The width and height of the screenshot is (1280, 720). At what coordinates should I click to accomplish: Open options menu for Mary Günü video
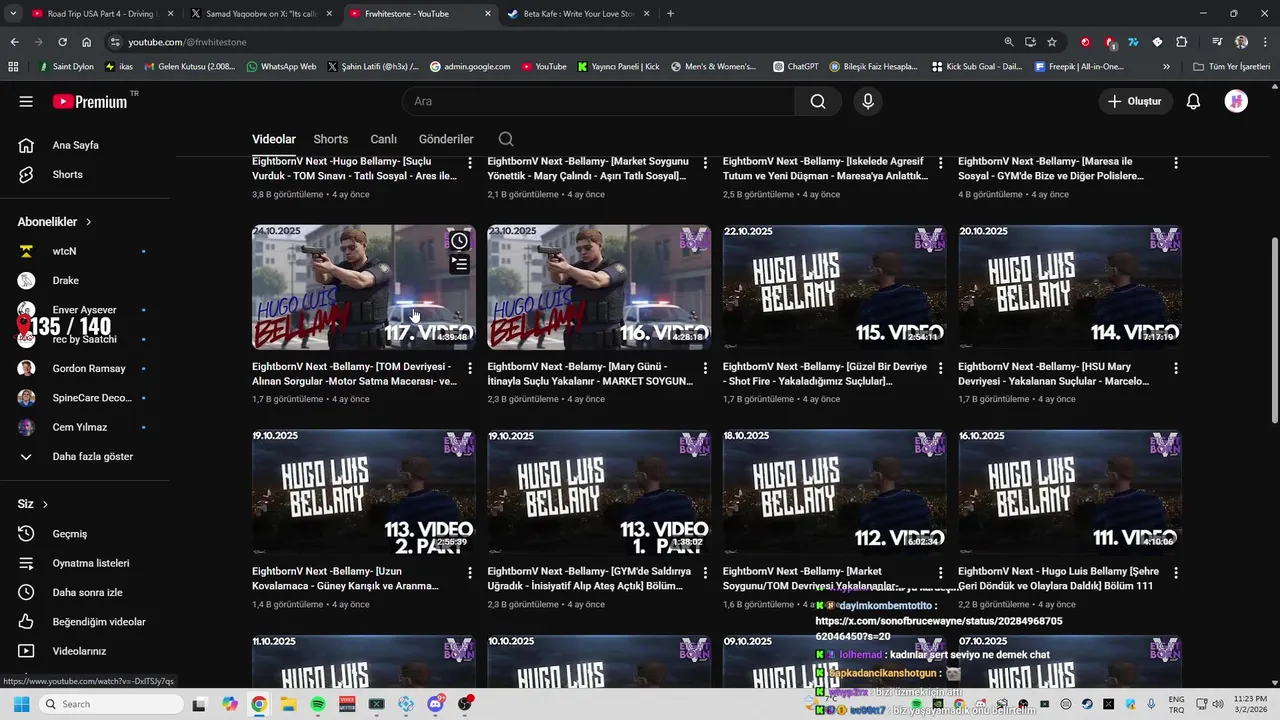[x=705, y=368]
